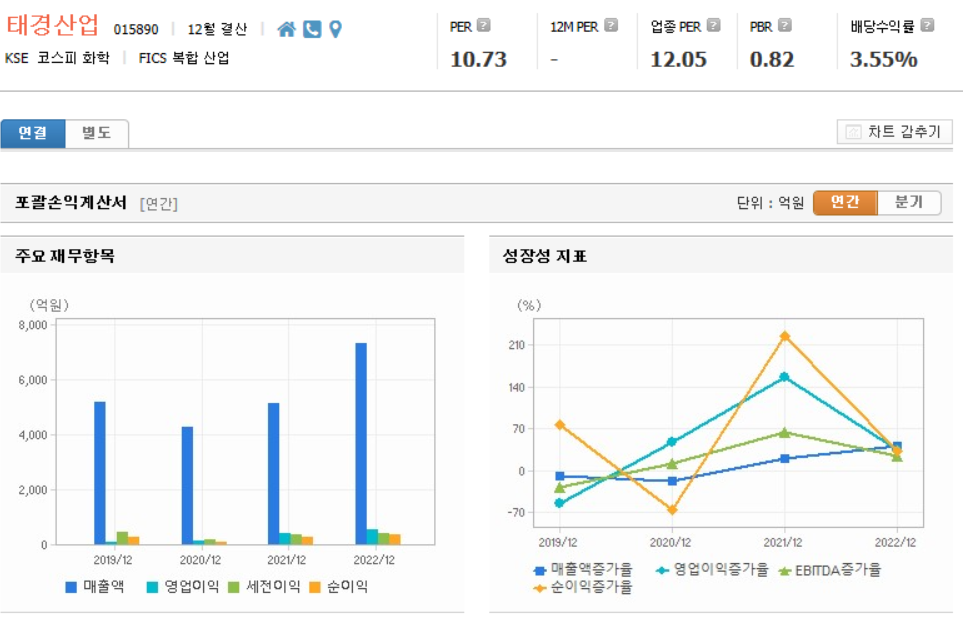This screenshot has width=963, height=621.
Task: Open the company homepage via home icon
Action: click(x=286, y=29)
